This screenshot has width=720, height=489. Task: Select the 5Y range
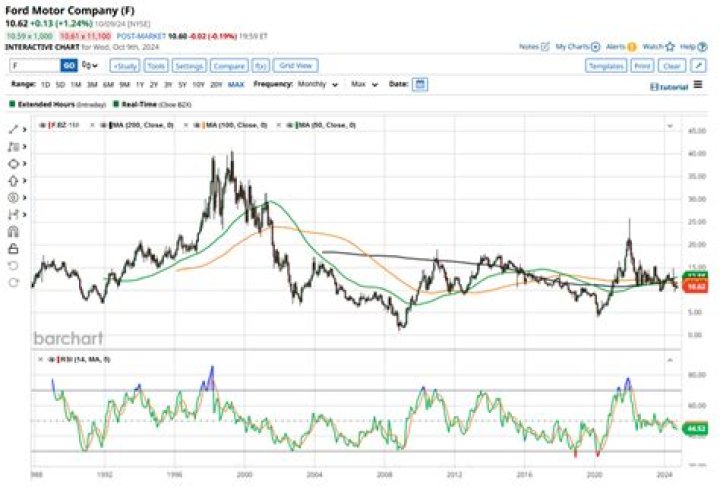pyautogui.click(x=182, y=85)
